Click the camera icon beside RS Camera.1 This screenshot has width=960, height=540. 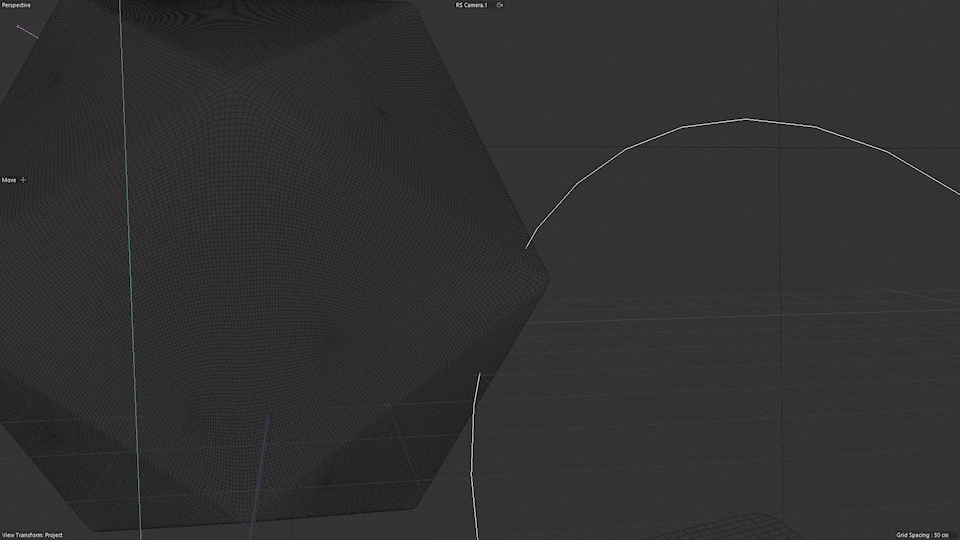pyautogui.click(x=500, y=5)
